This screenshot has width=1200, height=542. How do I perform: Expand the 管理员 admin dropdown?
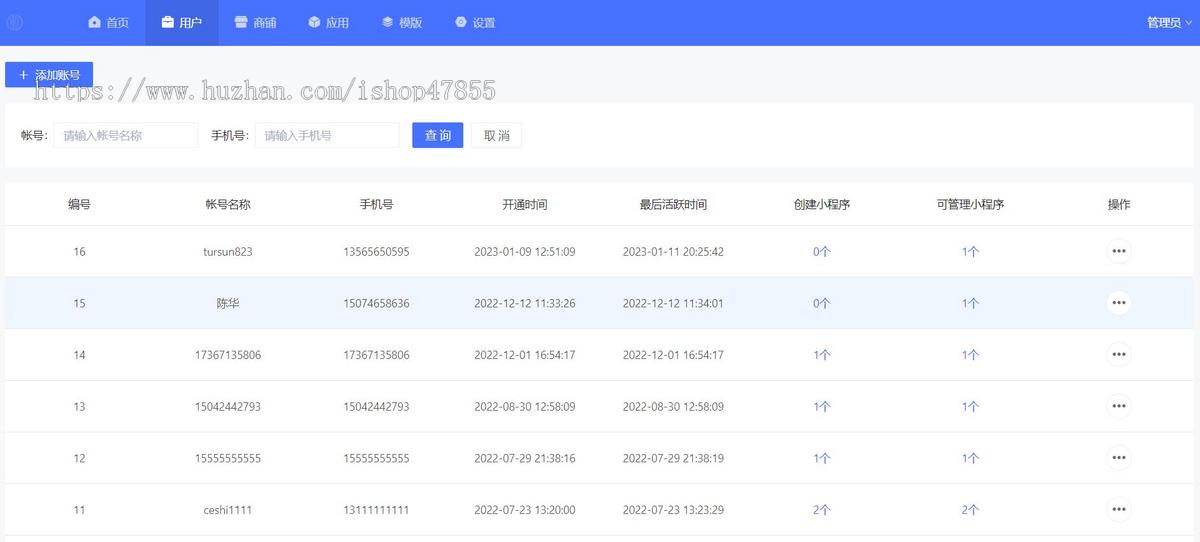click(1169, 22)
